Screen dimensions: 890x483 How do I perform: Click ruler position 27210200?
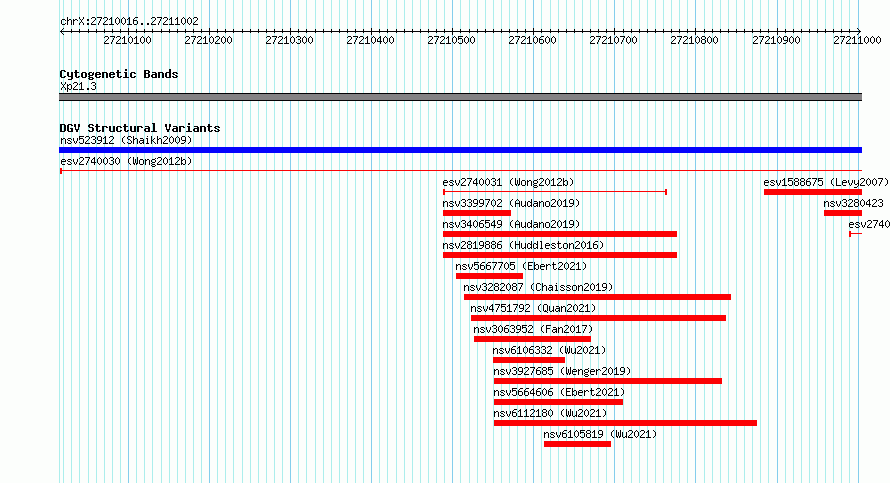[208, 40]
